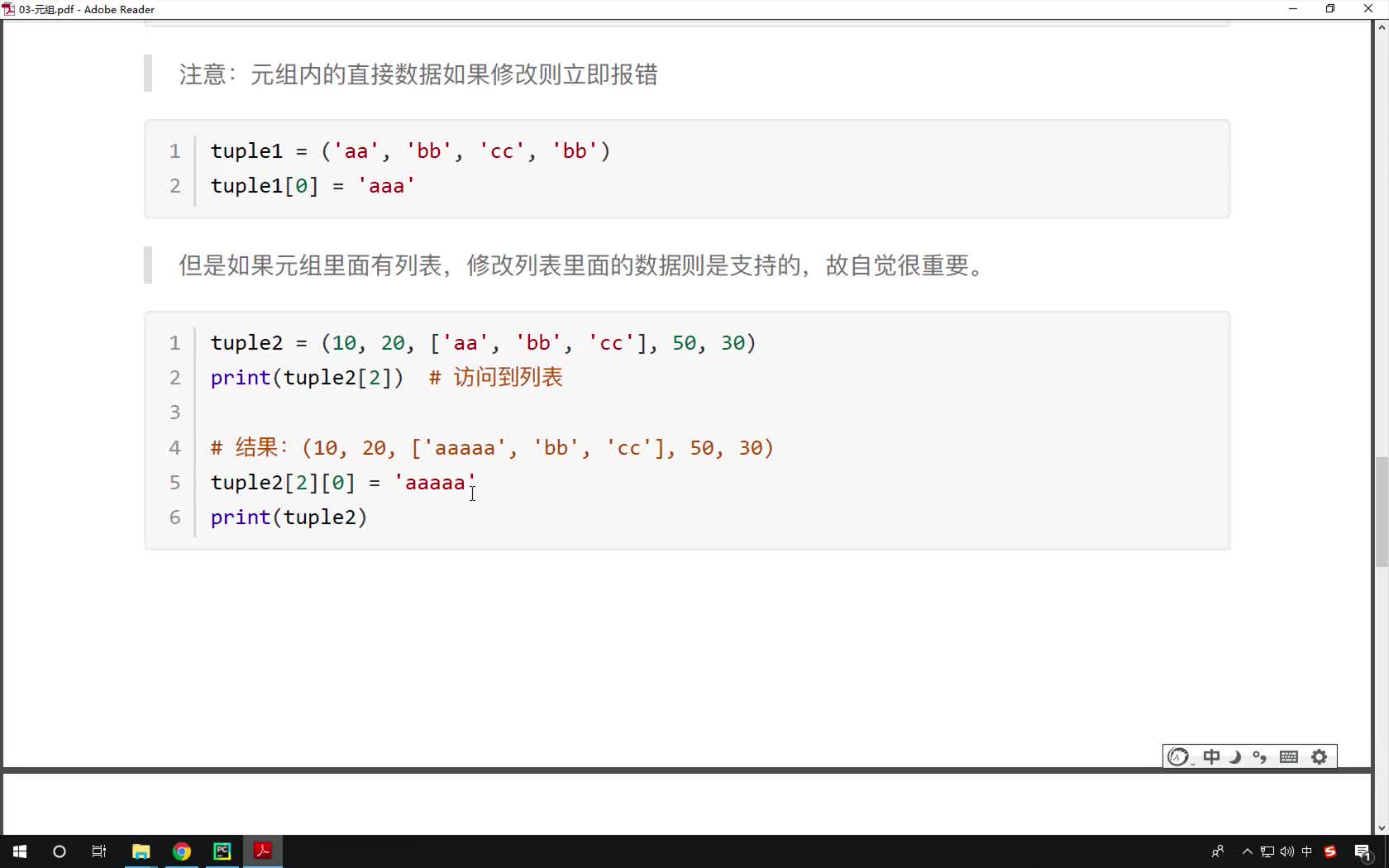Open the Windows Start menu

click(20, 851)
